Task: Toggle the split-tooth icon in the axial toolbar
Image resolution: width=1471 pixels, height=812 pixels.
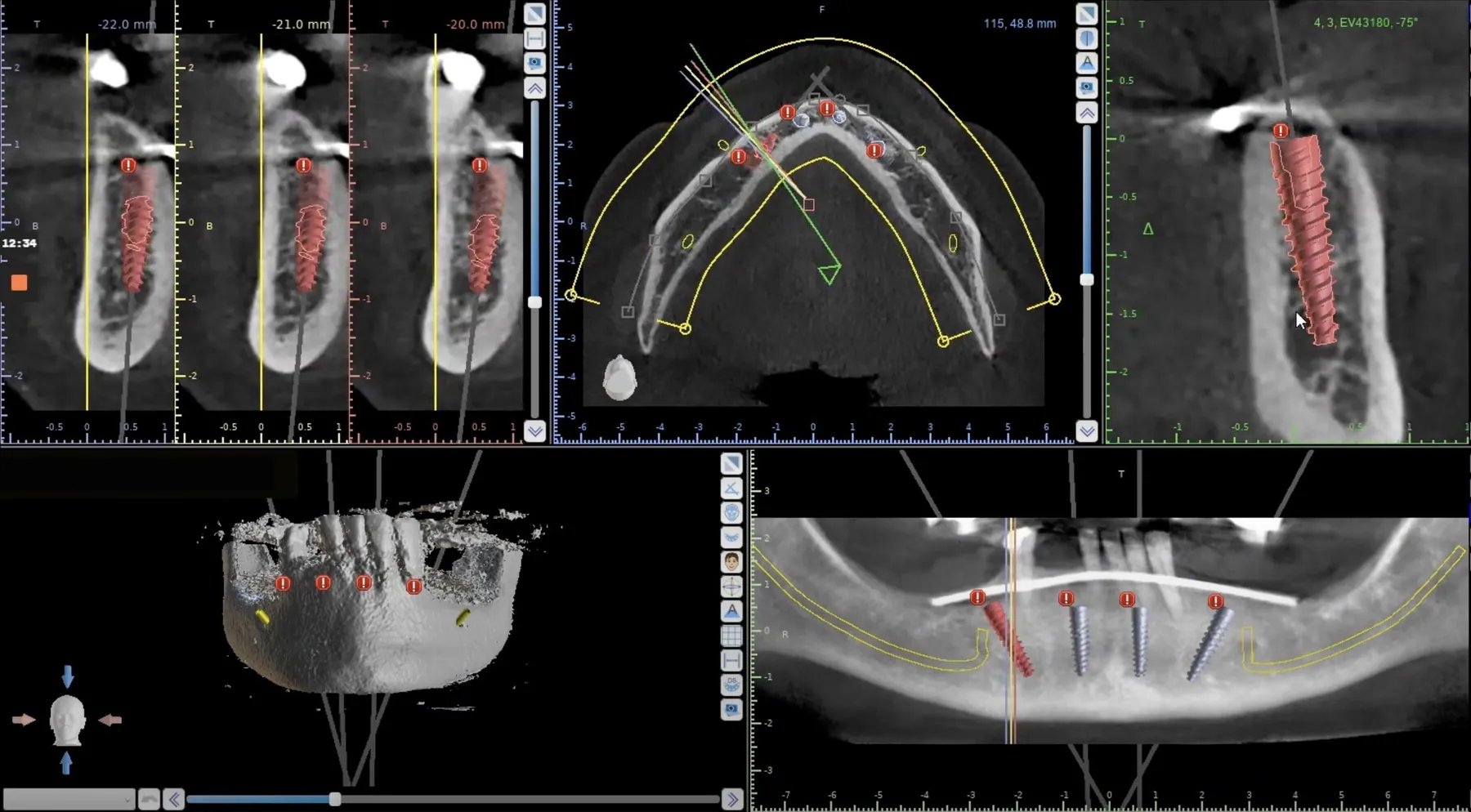Action: point(1086,38)
